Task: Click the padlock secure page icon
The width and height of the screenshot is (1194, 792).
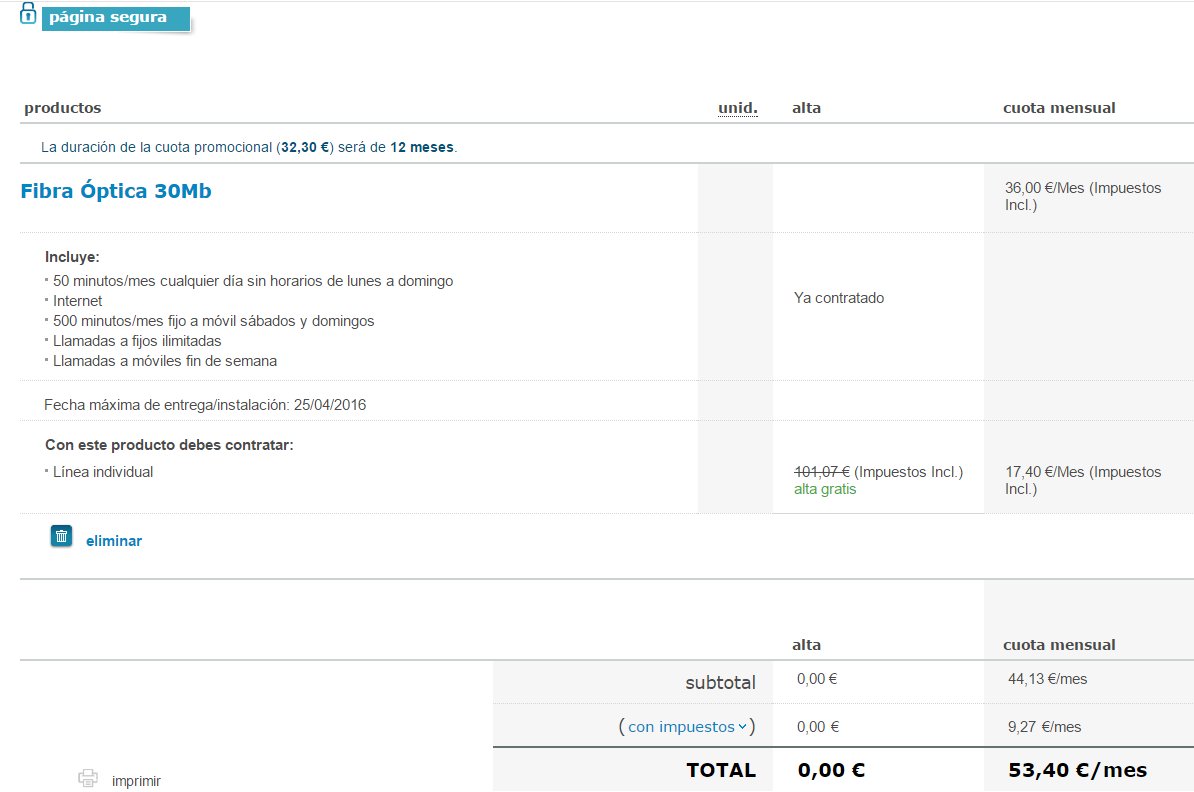Action: pyautogui.click(x=28, y=13)
